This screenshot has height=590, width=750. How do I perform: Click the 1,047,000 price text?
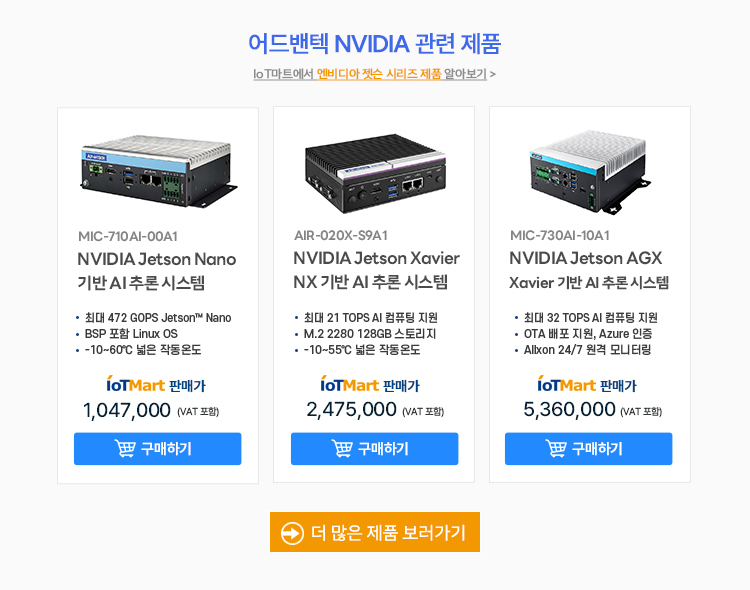[x=126, y=410]
